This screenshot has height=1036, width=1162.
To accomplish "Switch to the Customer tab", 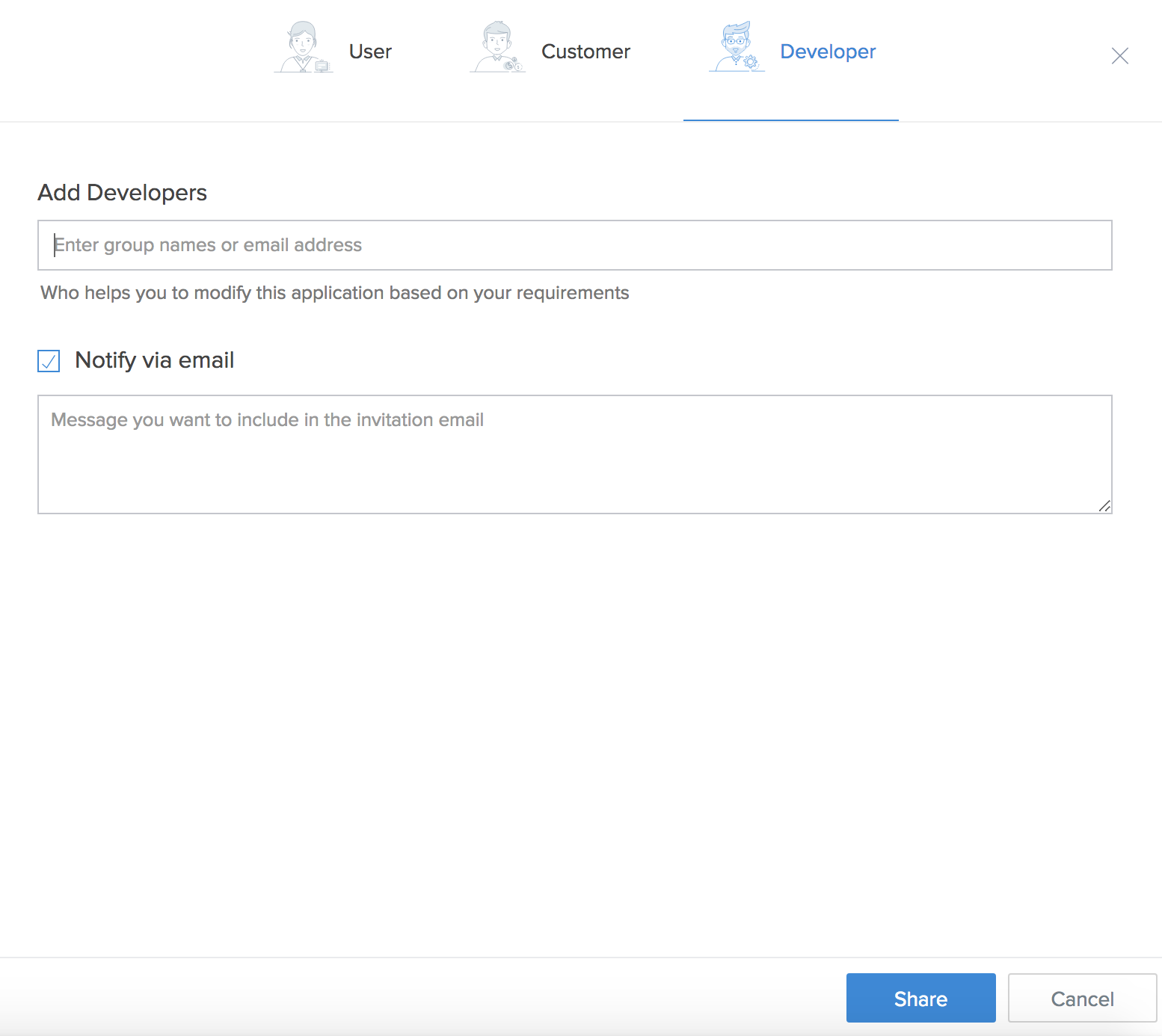I will [585, 51].
